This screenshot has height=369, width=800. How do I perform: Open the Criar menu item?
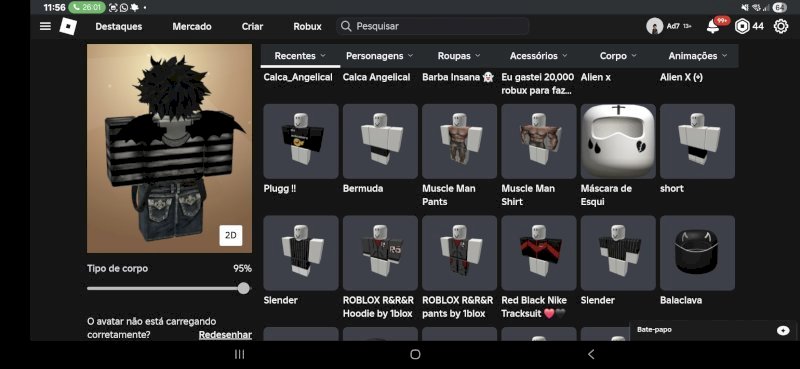[253, 27]
